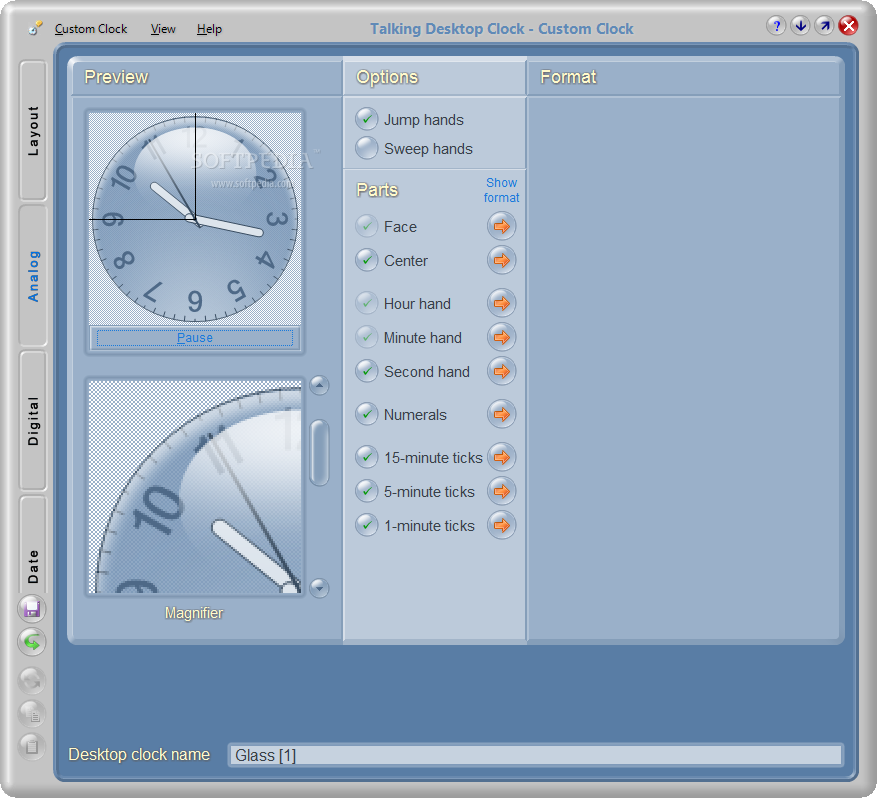This screenshot has width=877, height=798.
Task: Uncheck the Numerals checkbox
Action: point(367,414)
